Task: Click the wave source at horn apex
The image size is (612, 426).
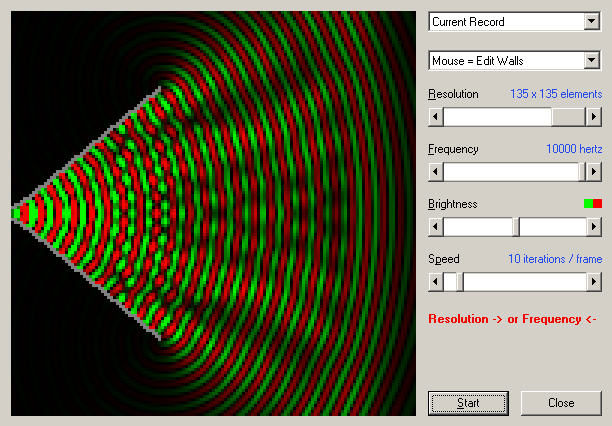Action: [16, 213]
